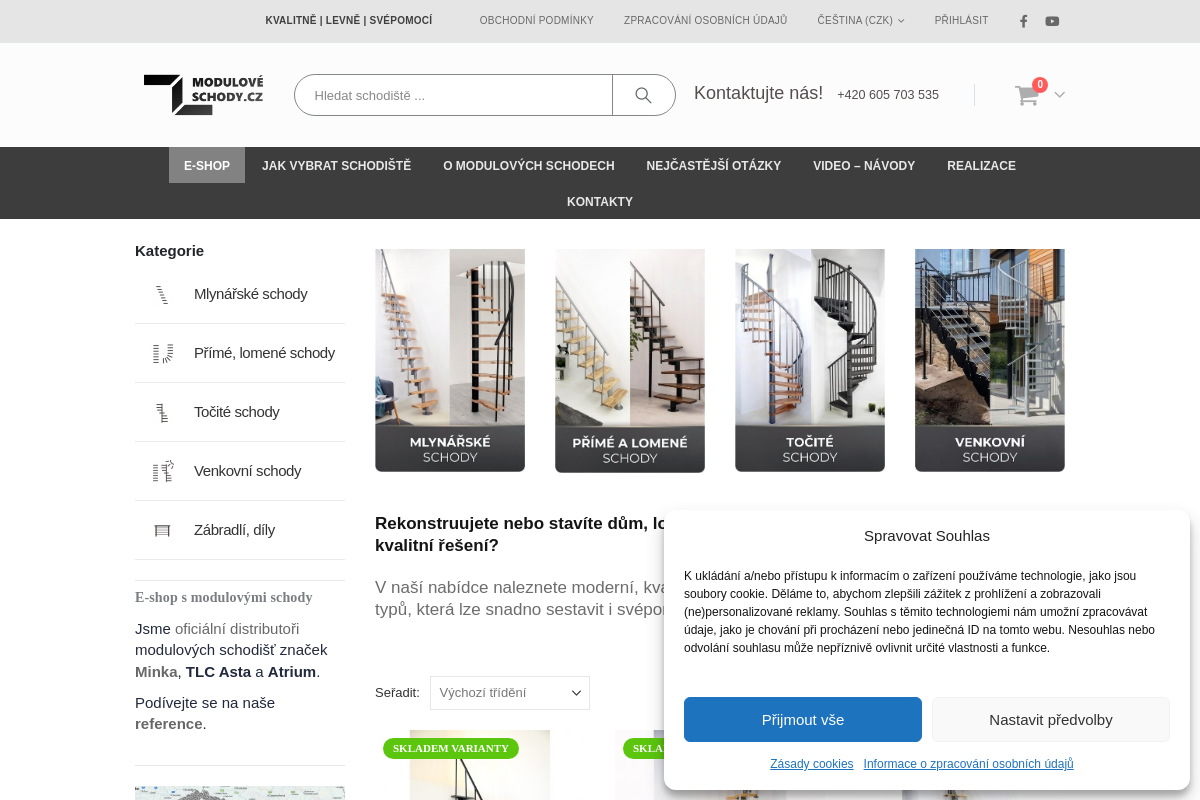Click Mlynářské schody category icon
1200x800 pixels.
point(162,294)
